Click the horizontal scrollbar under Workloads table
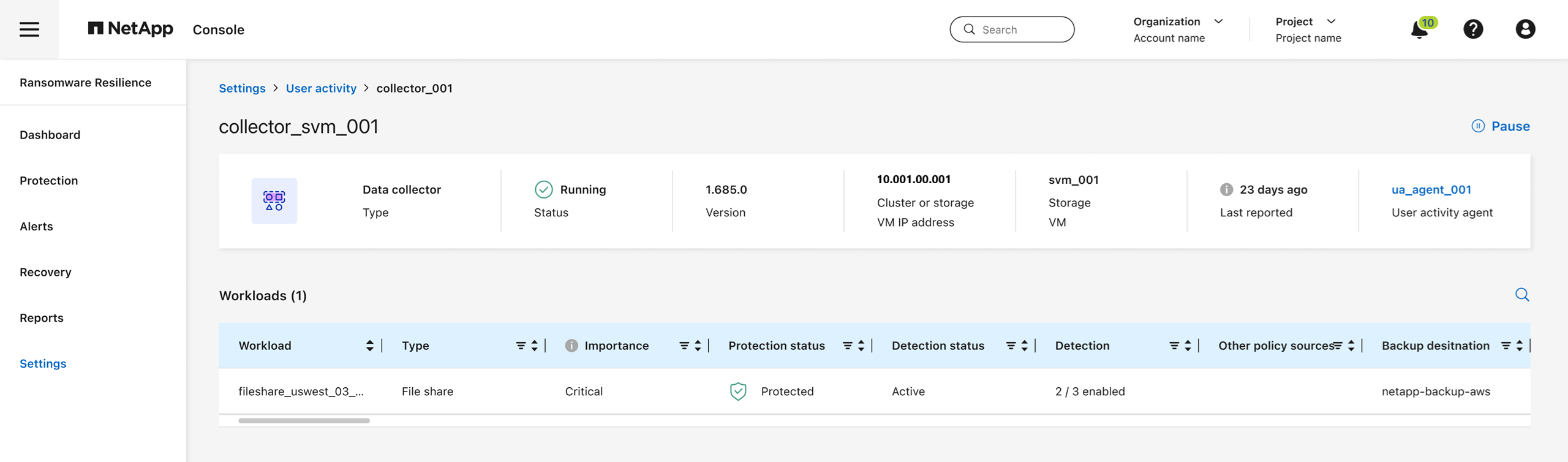Image resolution: width=1568 pixels, height=462 pixels. pyautogui.click(x=304, y=421)
